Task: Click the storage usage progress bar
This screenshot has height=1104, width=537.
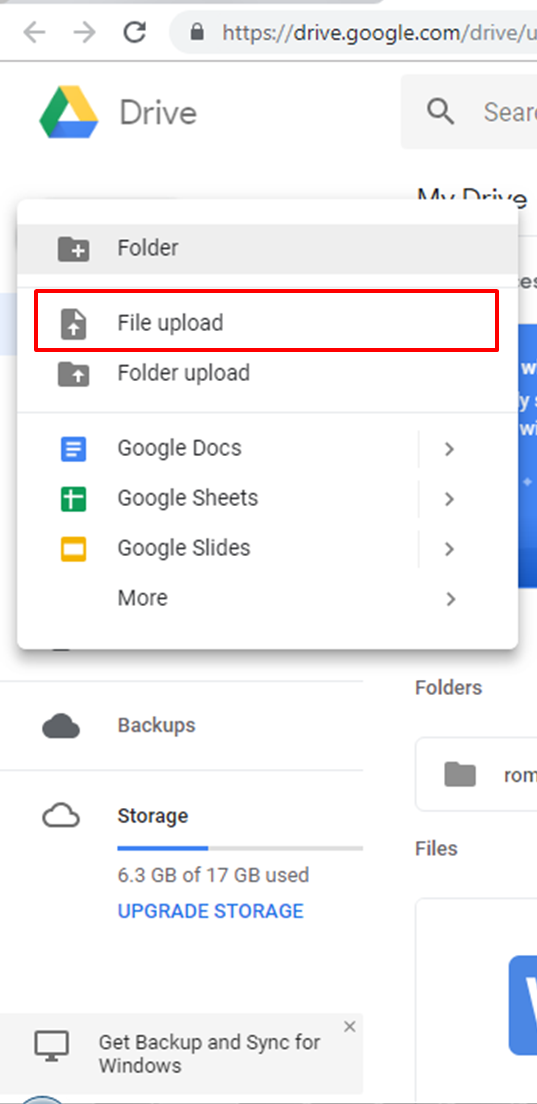Action: click(x=240, y=848)
